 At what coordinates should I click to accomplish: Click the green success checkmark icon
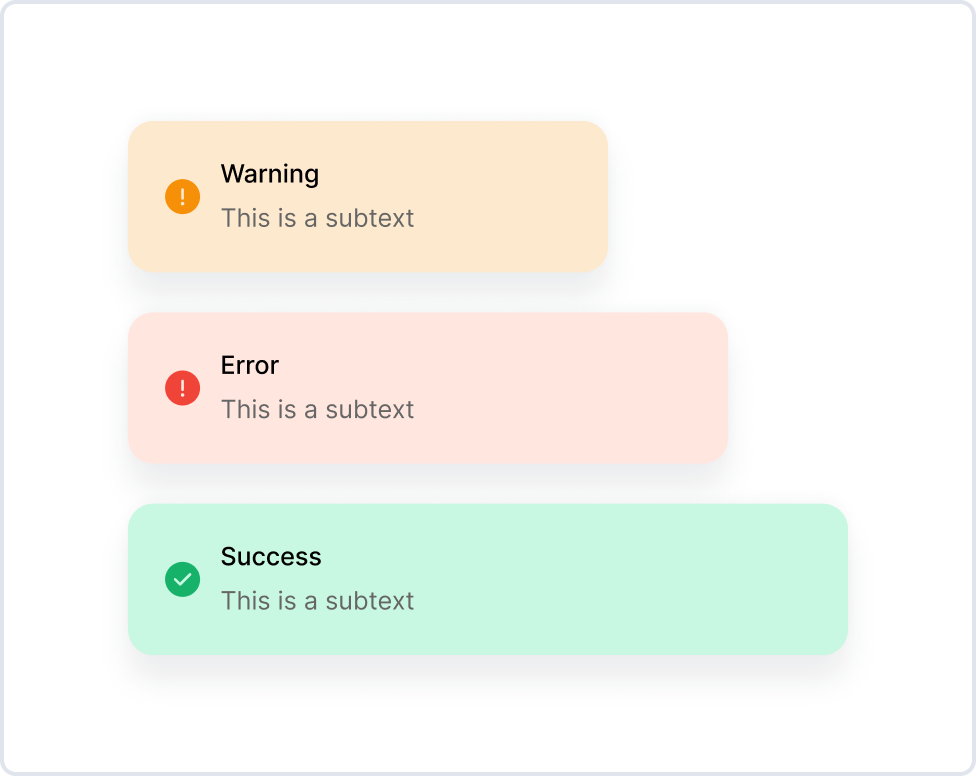182,579
